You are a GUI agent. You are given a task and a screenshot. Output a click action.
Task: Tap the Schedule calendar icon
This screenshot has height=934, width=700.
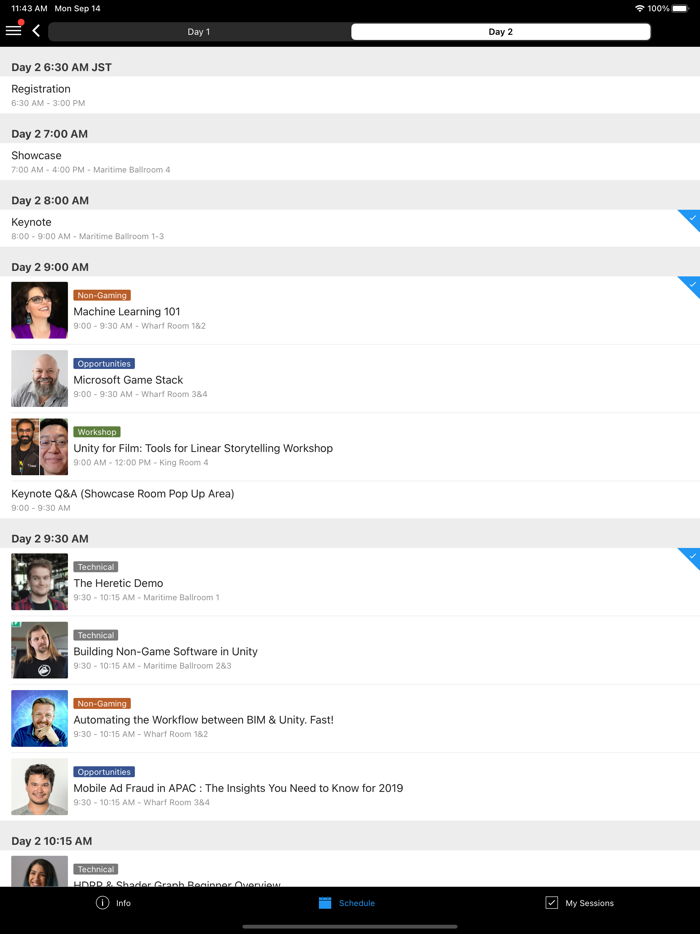click(325, 903)
